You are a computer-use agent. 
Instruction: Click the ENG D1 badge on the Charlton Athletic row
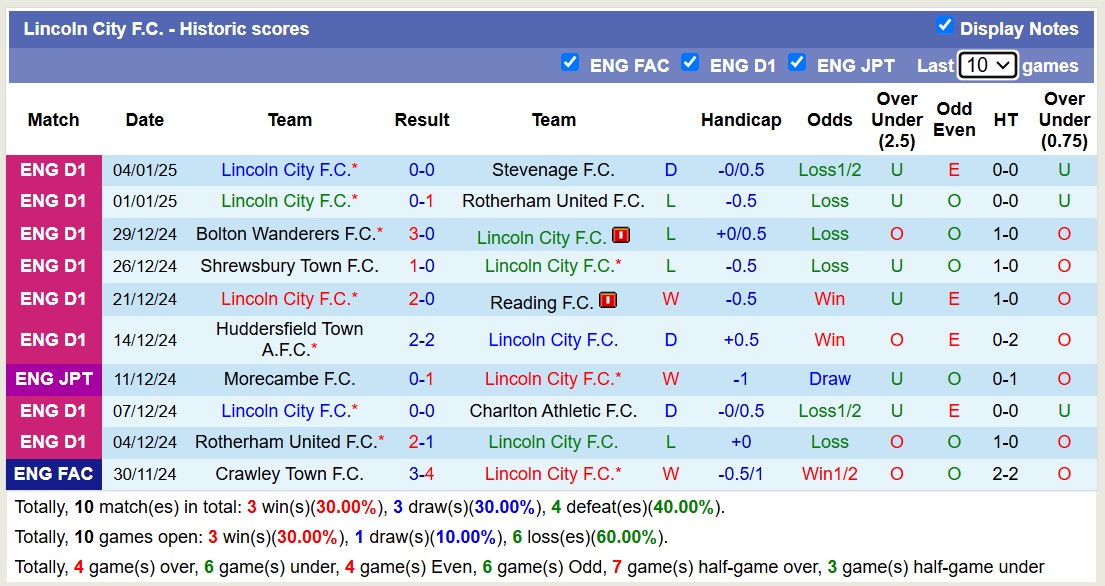53,411
